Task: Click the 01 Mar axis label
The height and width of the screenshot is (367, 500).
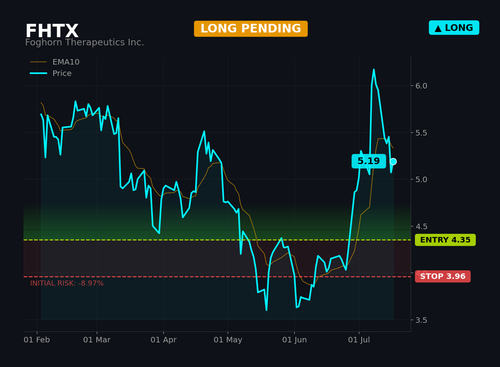Action: [x=97, y=340]
